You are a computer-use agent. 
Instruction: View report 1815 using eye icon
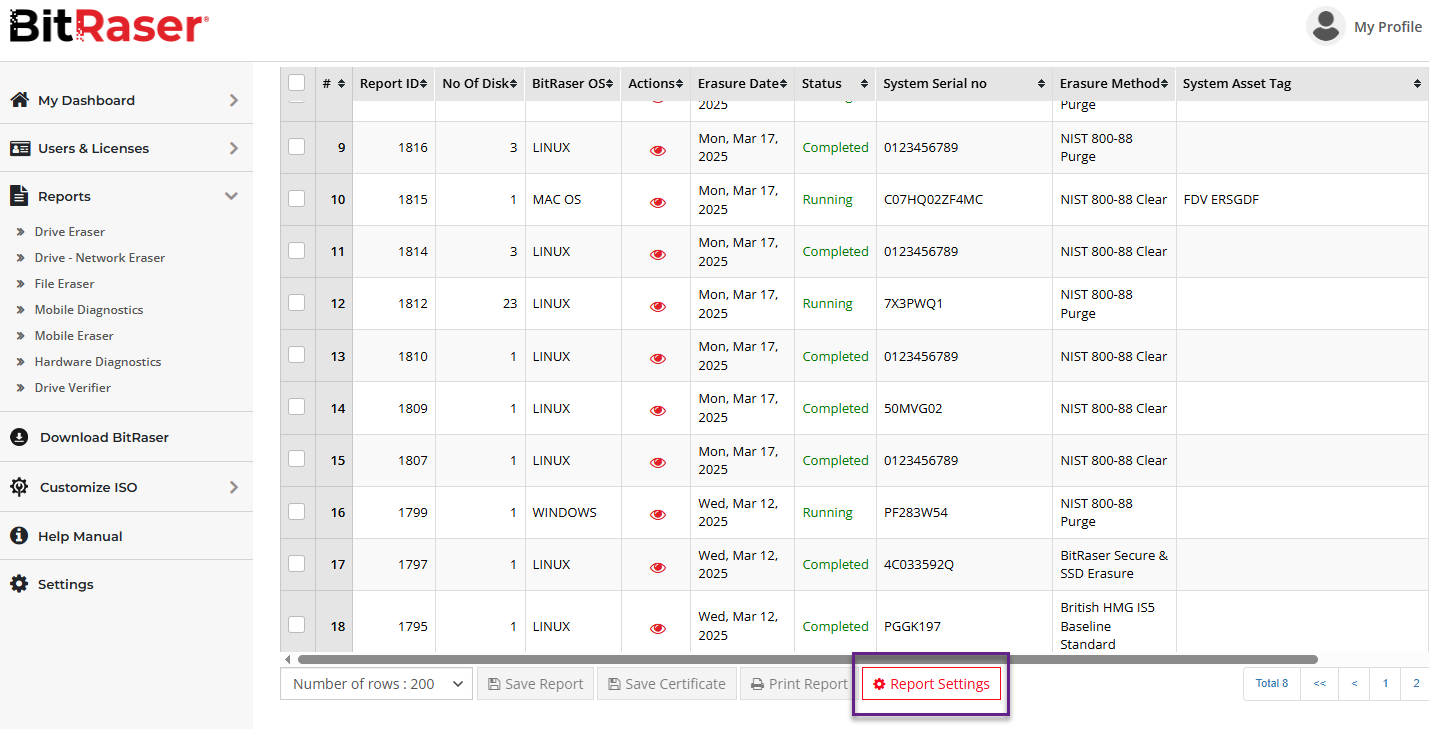pyautogui.click(x=658, y=202)
